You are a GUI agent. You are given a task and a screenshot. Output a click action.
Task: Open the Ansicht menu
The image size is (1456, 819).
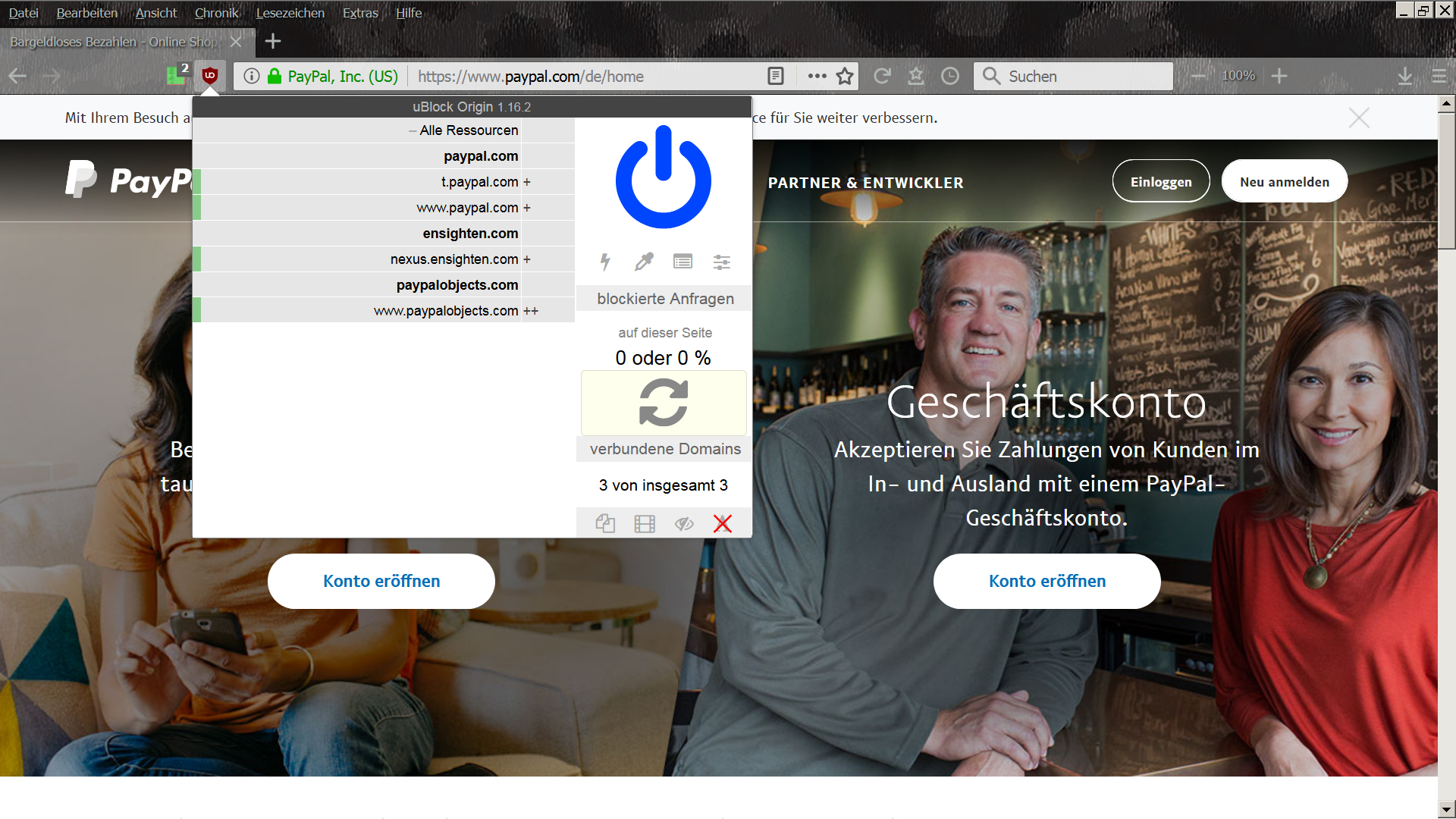point(156,13)
